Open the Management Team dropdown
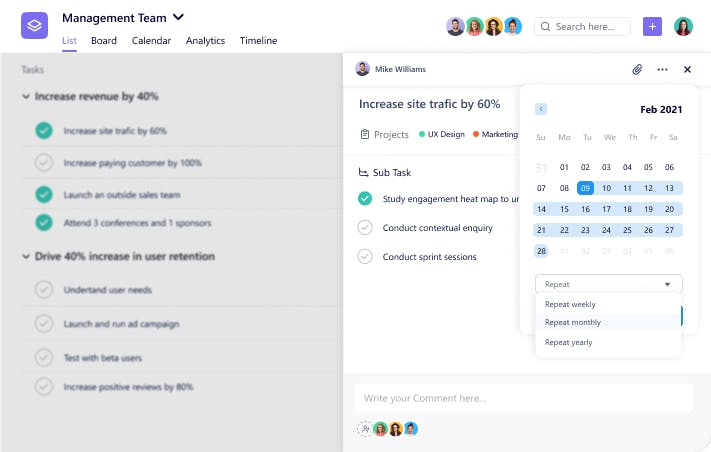Screen dimensions: 711x452 click(178, 17)
